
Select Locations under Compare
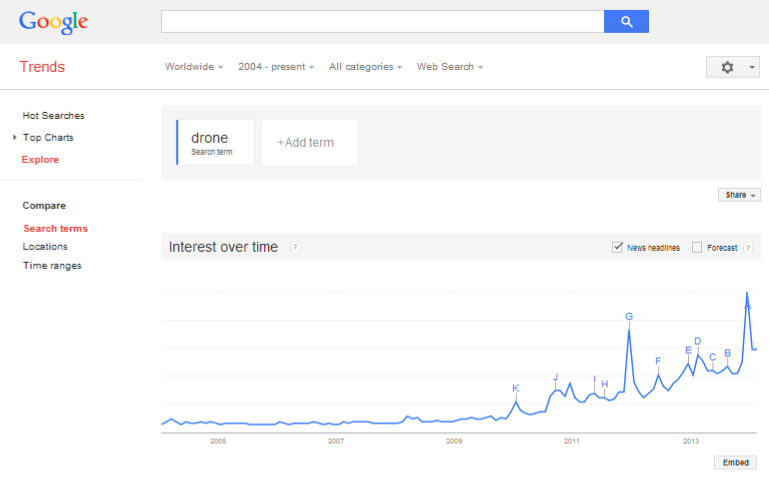(x=45, y=247)
